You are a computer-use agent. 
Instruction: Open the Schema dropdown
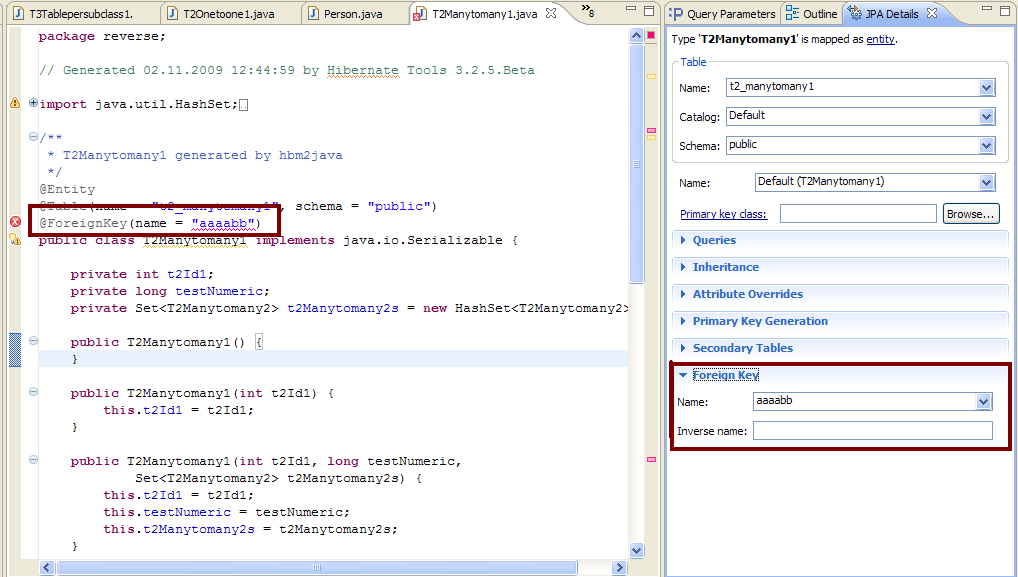987,145
